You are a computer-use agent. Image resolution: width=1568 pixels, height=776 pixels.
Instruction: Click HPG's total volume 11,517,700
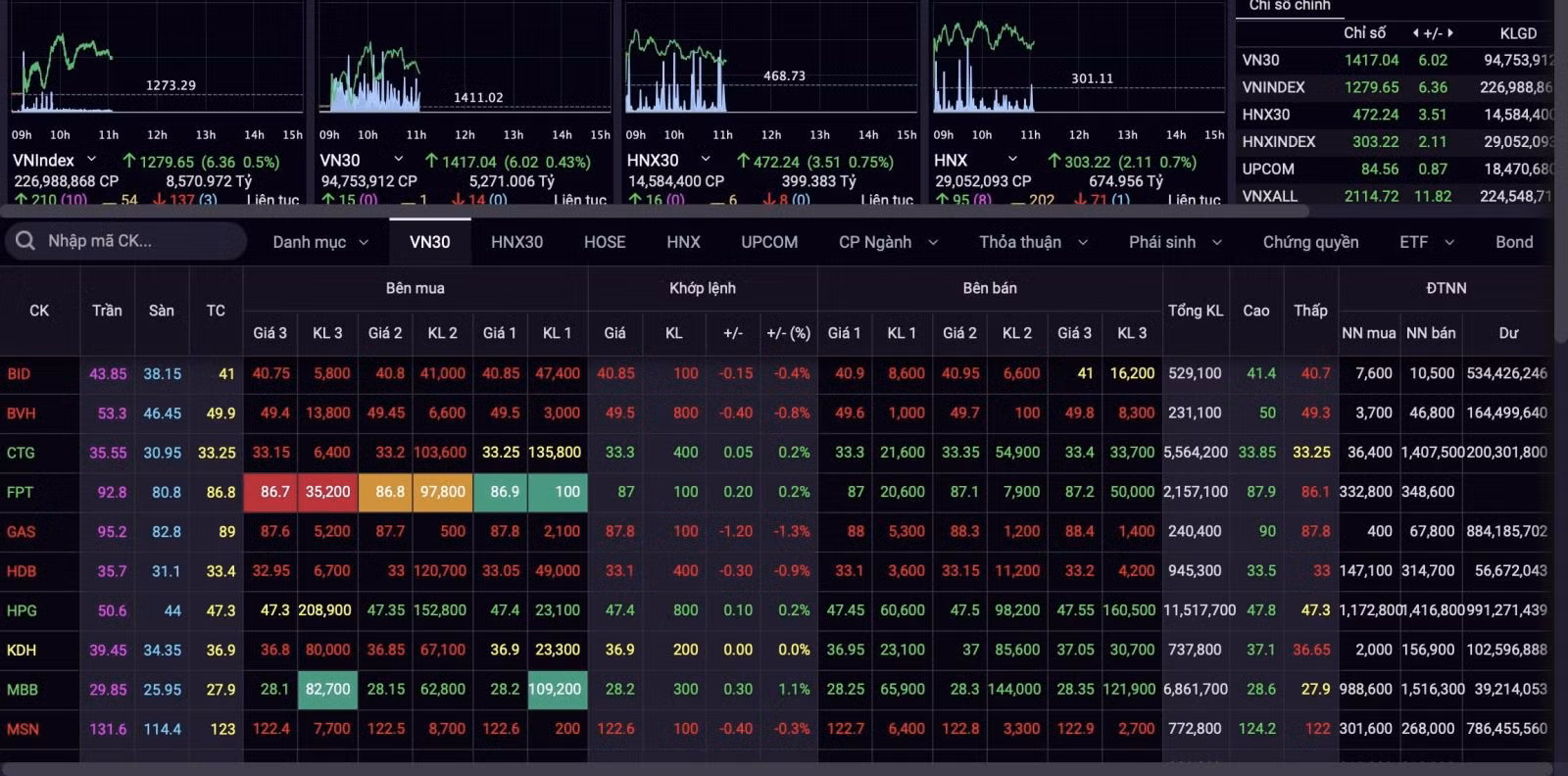point(1198,610)
